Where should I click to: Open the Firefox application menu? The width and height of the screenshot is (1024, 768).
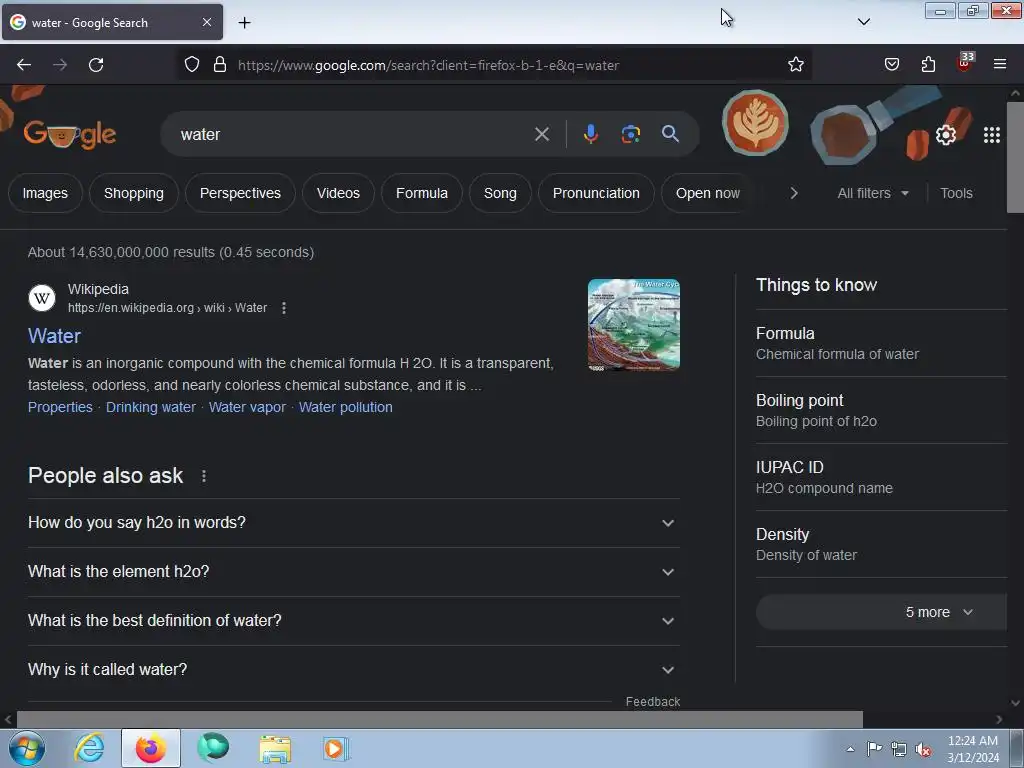click(x=1000, y=65)
